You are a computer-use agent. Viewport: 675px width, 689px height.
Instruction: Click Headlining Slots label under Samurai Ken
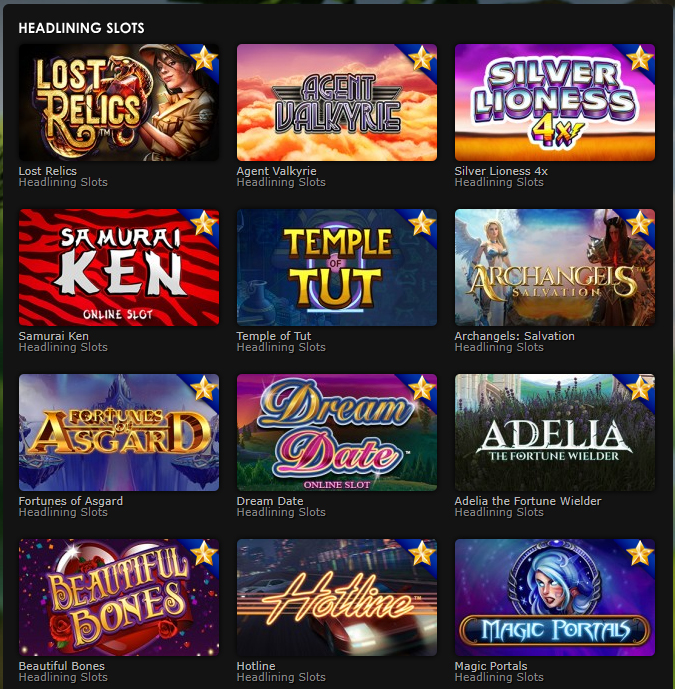(x=63, y=347)
